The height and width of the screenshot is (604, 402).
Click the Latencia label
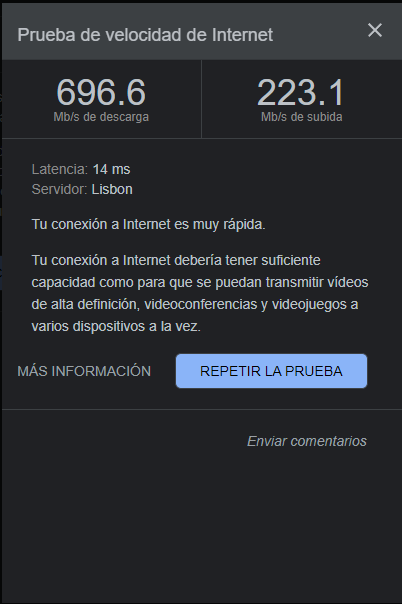[x=60, y=169]
